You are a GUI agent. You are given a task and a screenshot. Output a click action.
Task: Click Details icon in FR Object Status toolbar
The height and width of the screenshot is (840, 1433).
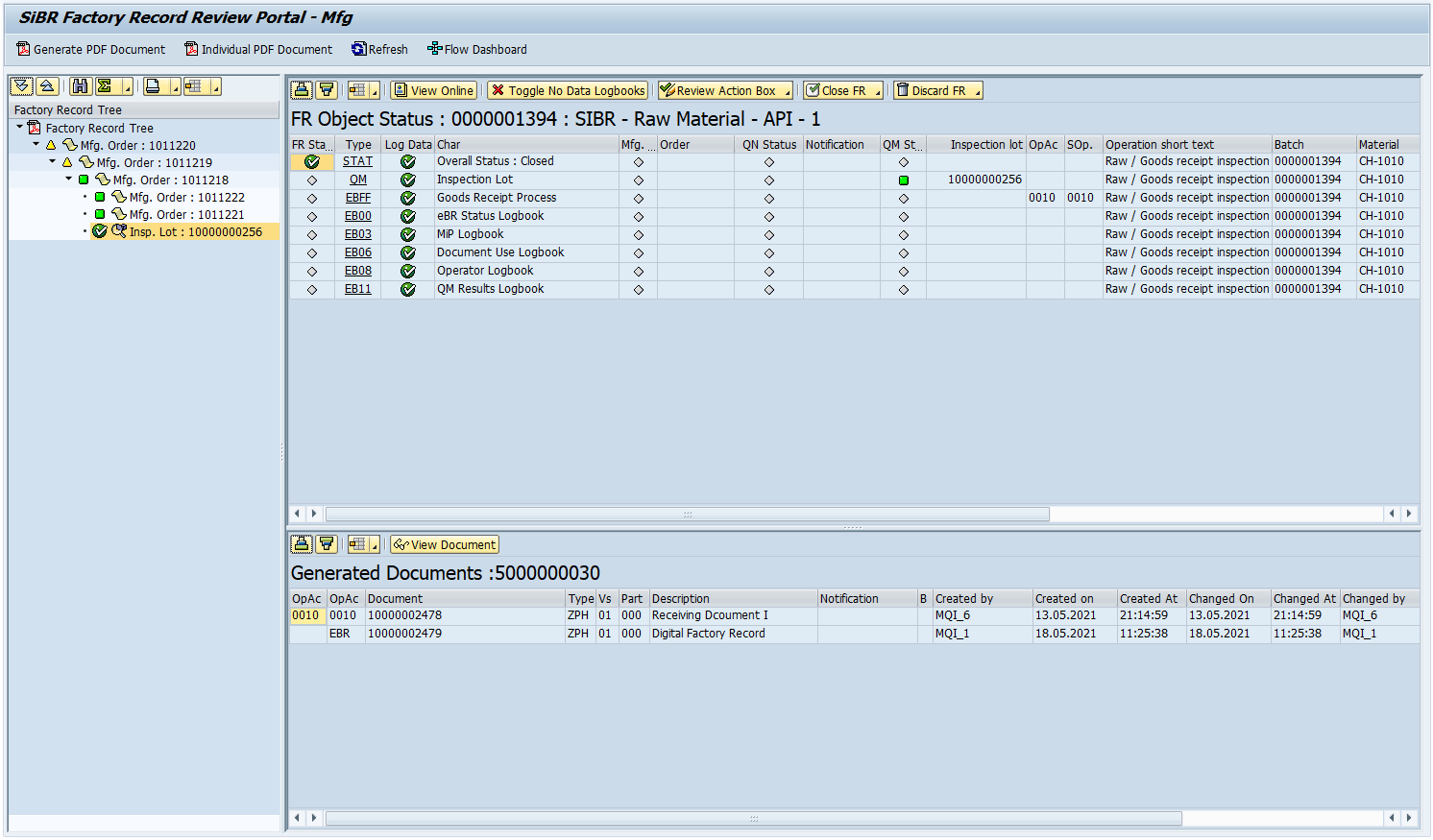click(x=302, y=90)
